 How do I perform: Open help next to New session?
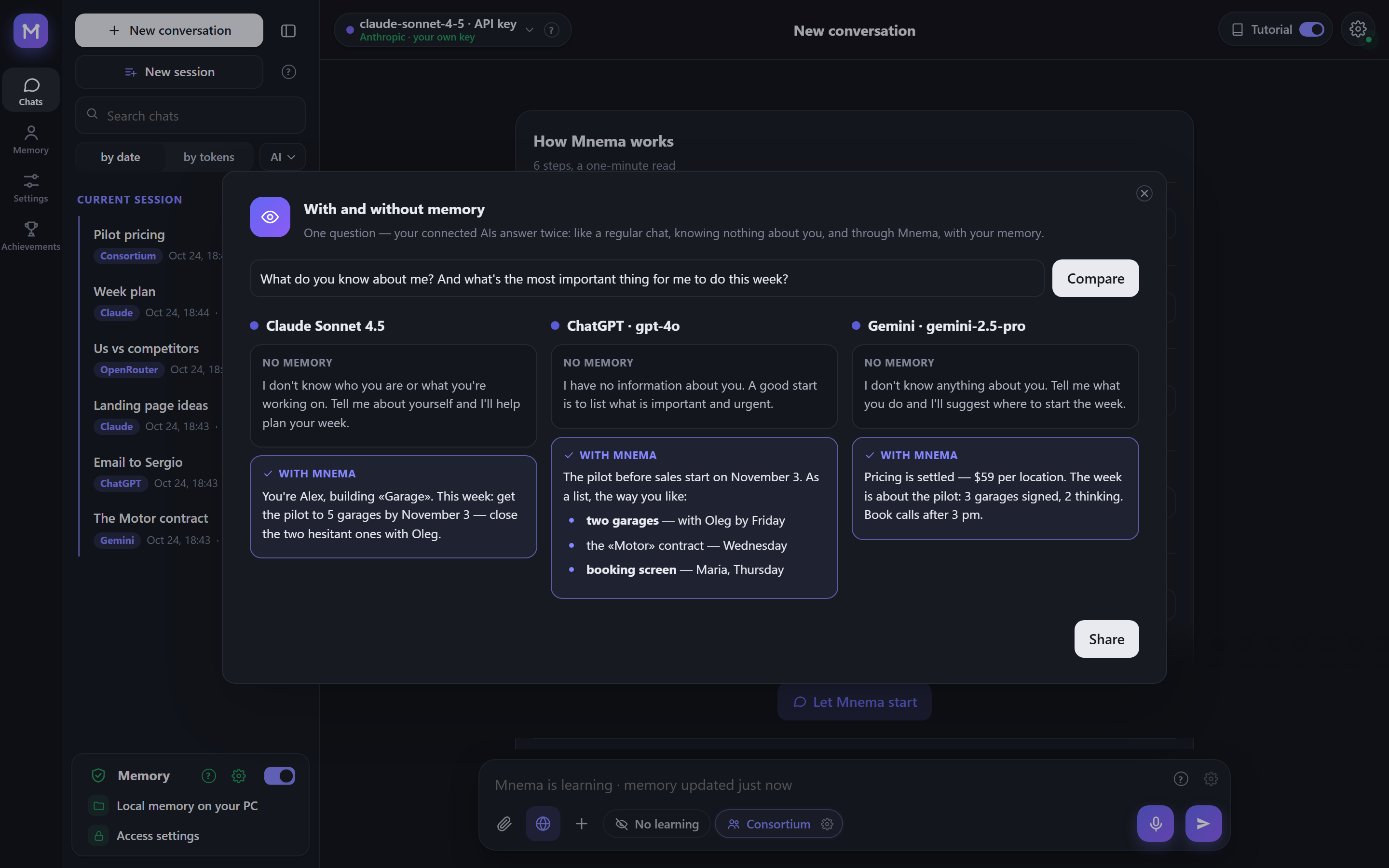(289, 72)
